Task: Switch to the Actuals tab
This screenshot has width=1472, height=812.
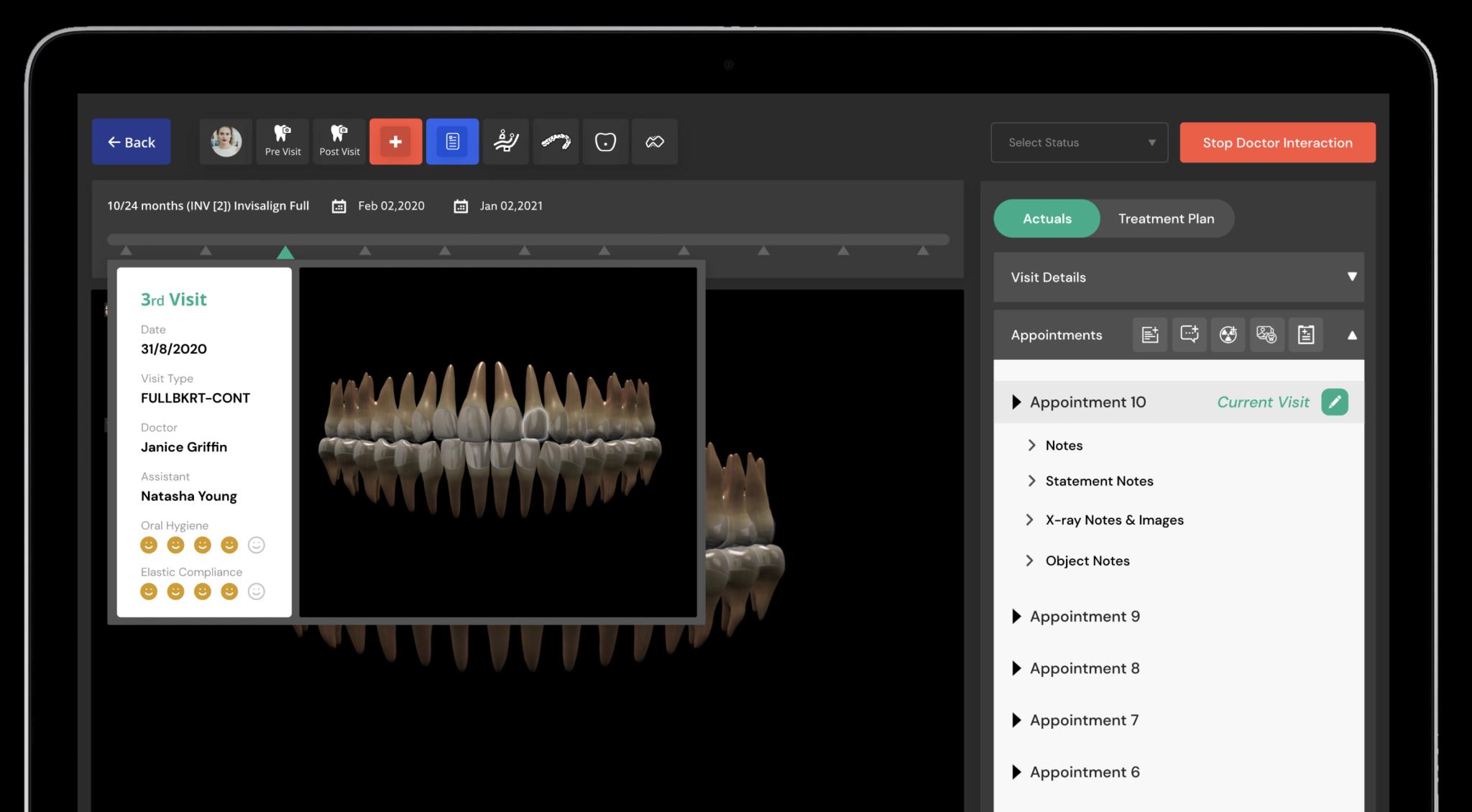Action: 1046,218
